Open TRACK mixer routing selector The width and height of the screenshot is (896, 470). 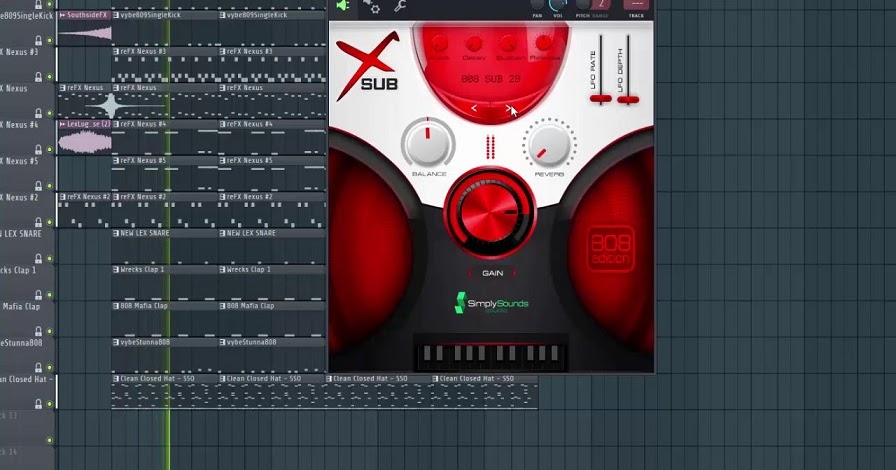pyautogui.click(x=636, y=5)
